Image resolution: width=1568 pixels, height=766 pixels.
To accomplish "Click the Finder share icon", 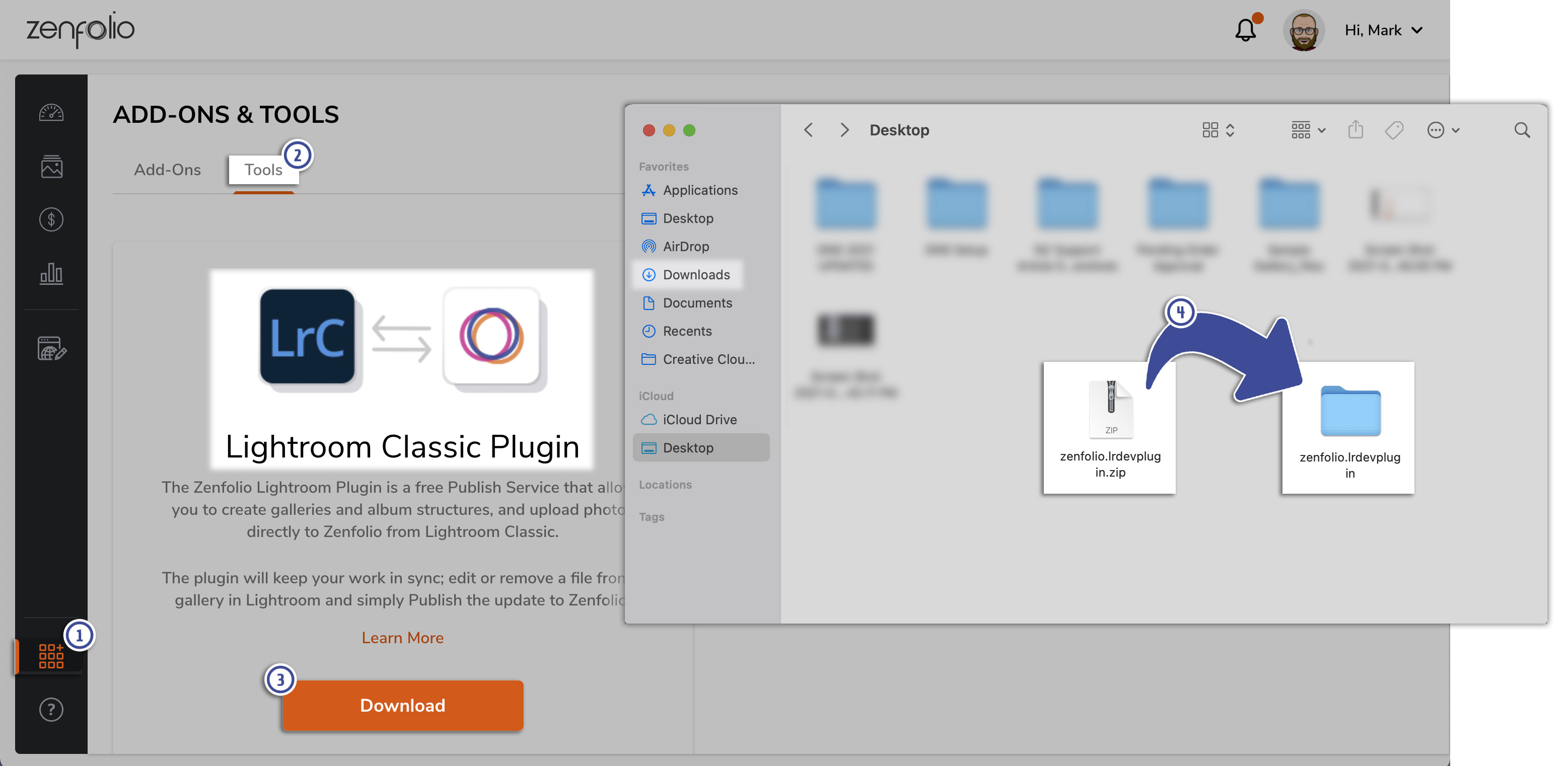I will pos(1355,129).
